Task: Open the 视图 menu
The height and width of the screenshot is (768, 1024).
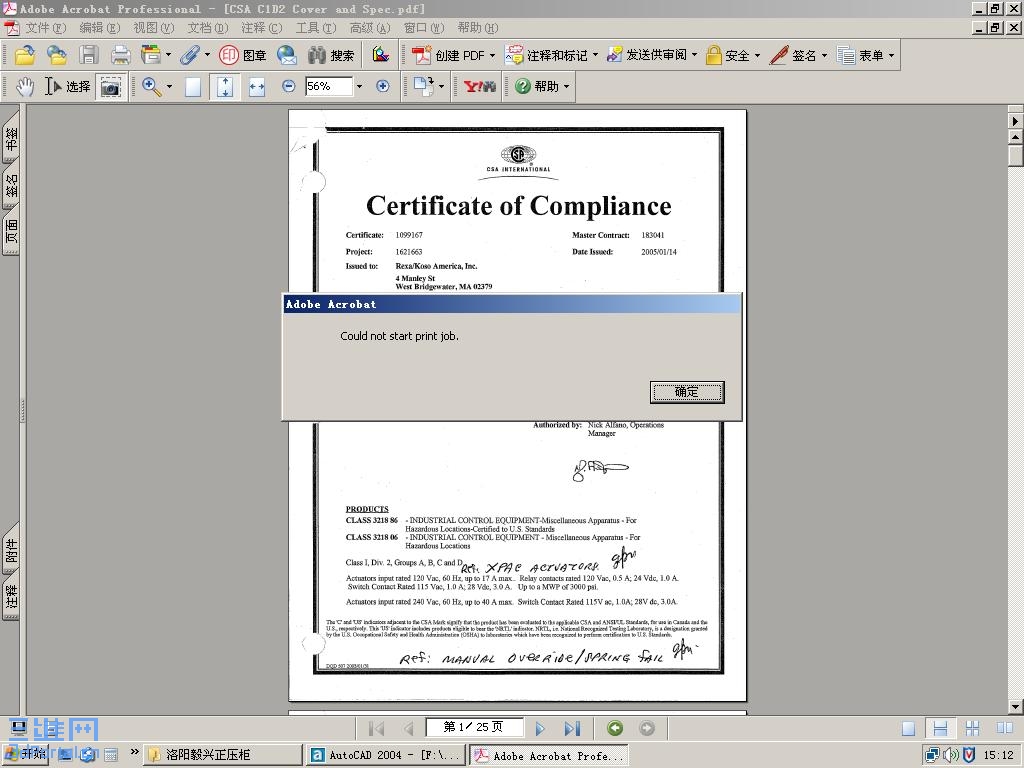Action: pos(154,27)
